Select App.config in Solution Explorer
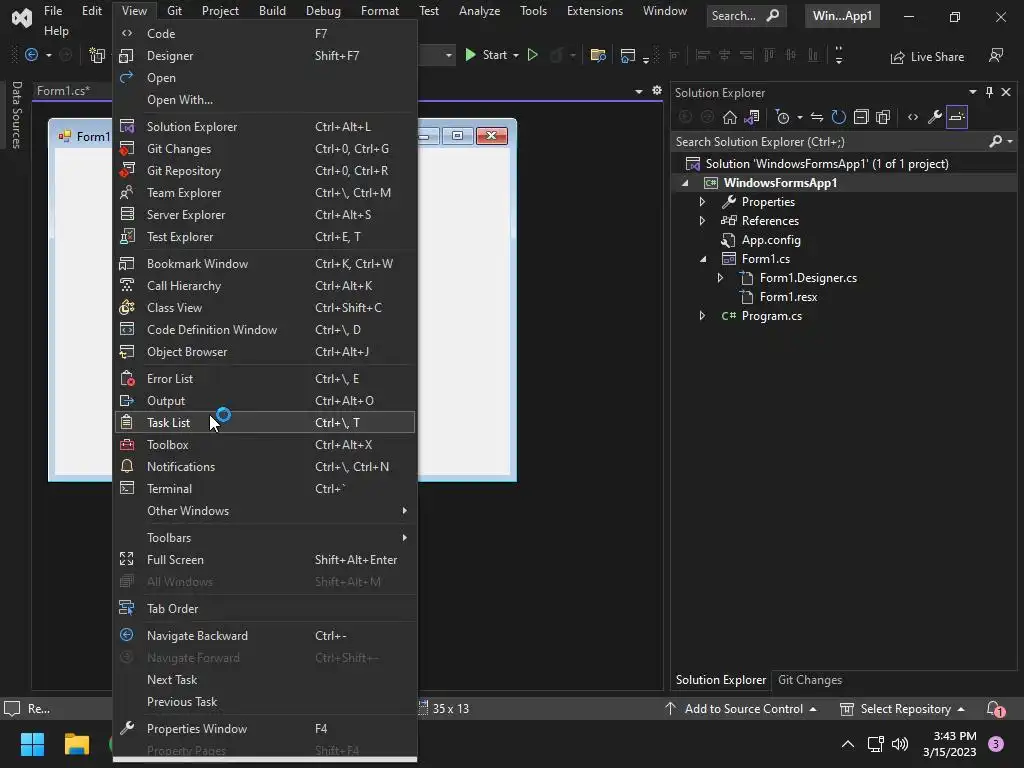The height and width of the screenshot is (768, 1024). tap(771, 240)
